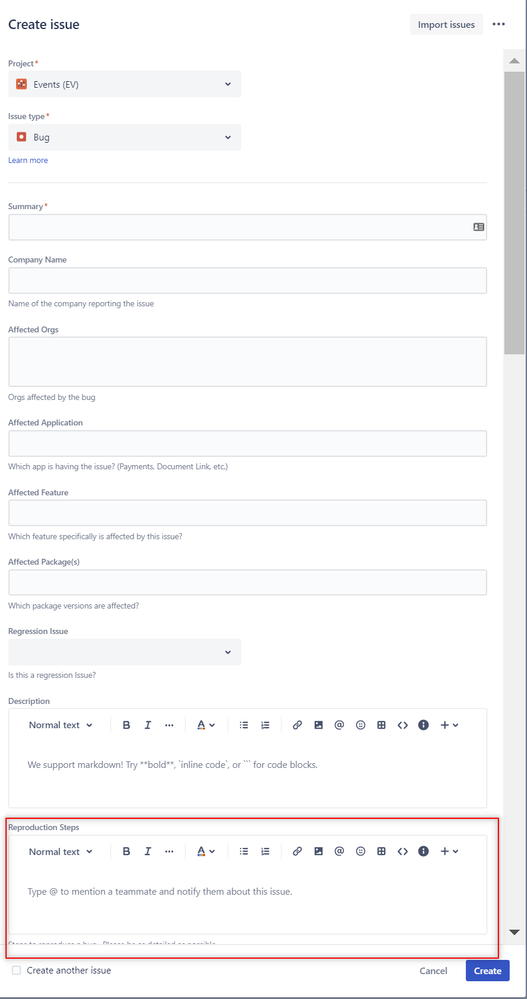Insert code snippet in Description editor

(x=402, y=725)
